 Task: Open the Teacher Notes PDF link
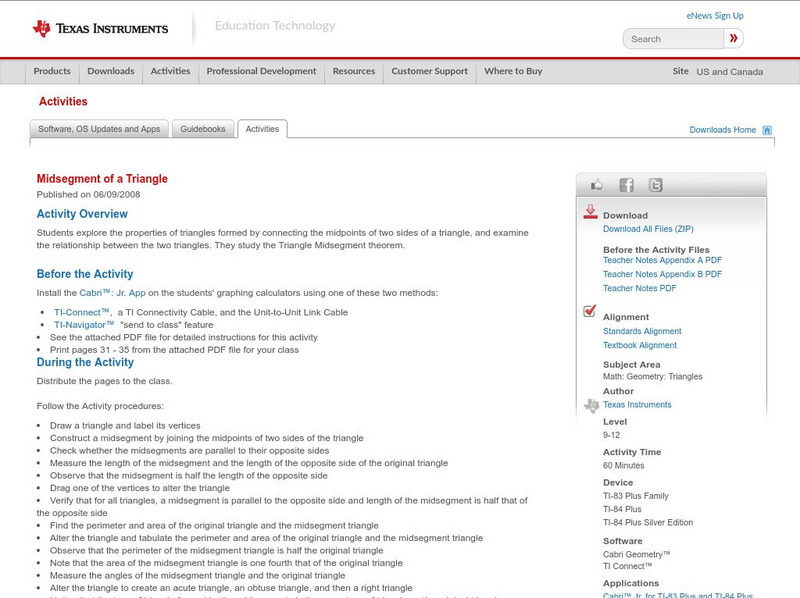(x=639, y=288)
